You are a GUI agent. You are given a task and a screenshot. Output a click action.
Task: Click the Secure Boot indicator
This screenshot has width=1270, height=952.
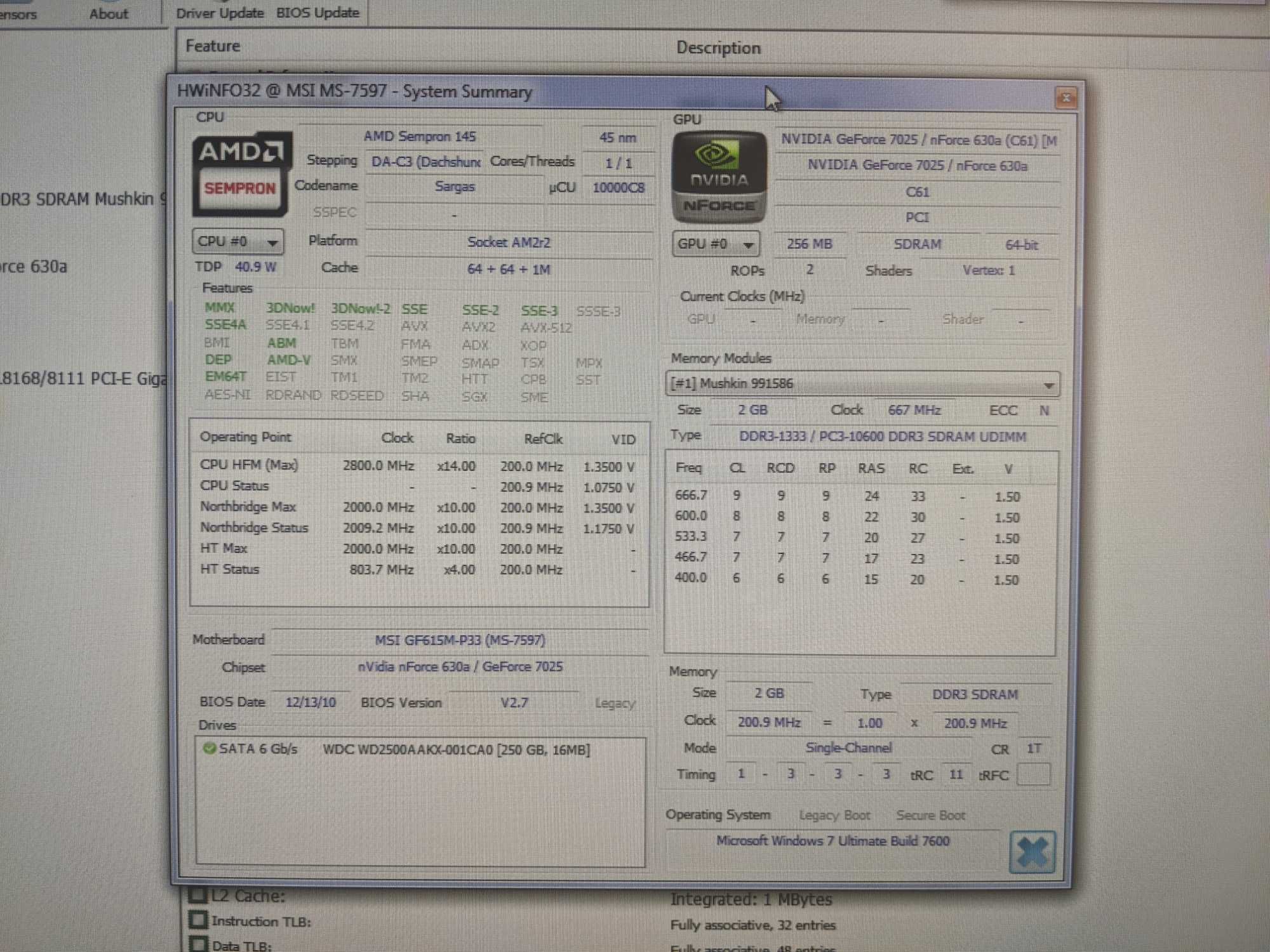point(930,816)
